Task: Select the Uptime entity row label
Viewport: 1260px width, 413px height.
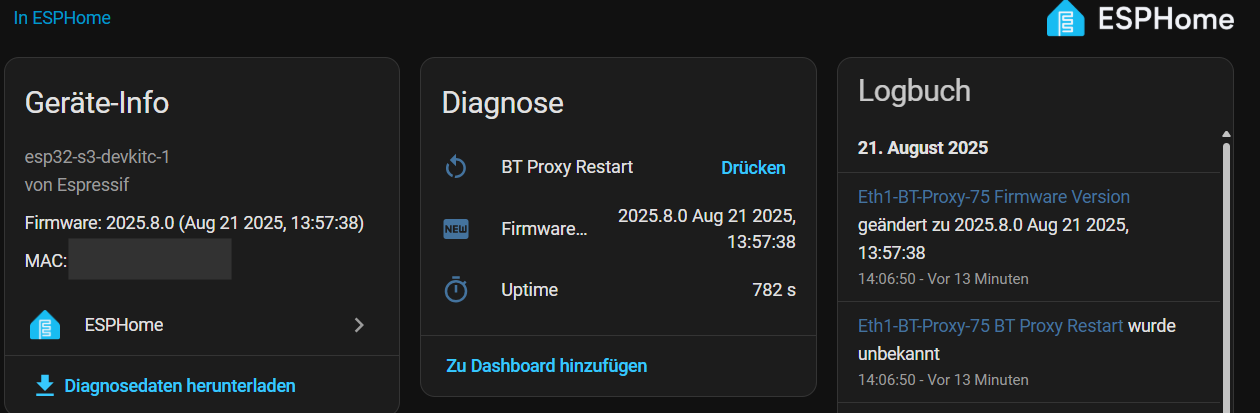Action: pyautogui.click(x=529, y=290)
